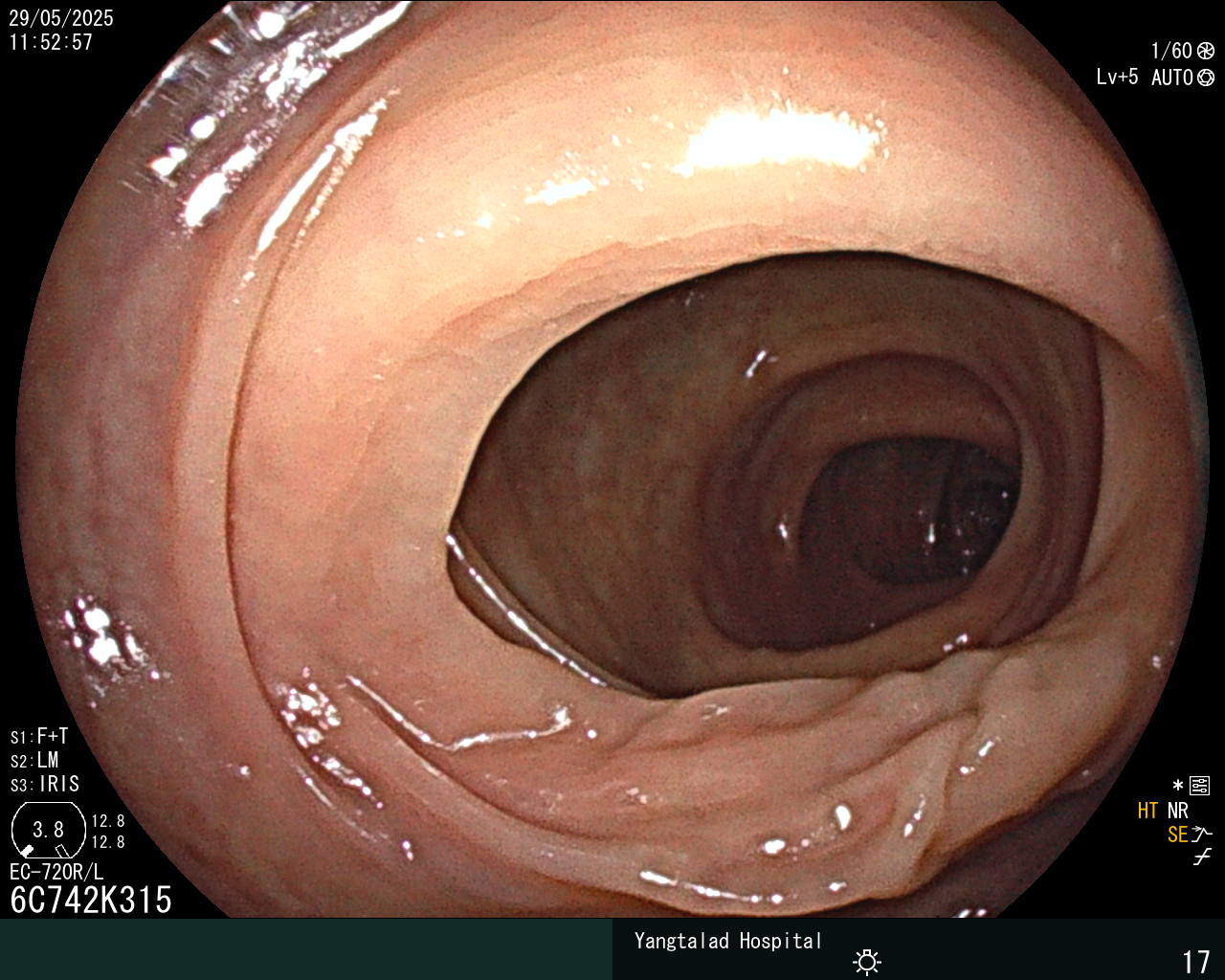
Task: Click the serial number 6C742K315
Action: (91, 900)
